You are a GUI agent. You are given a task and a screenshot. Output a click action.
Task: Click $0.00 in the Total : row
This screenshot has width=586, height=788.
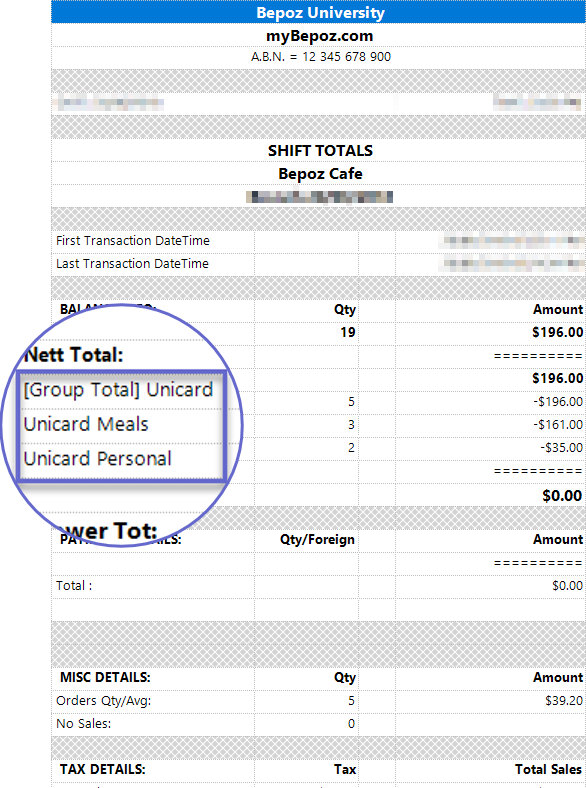567,586
